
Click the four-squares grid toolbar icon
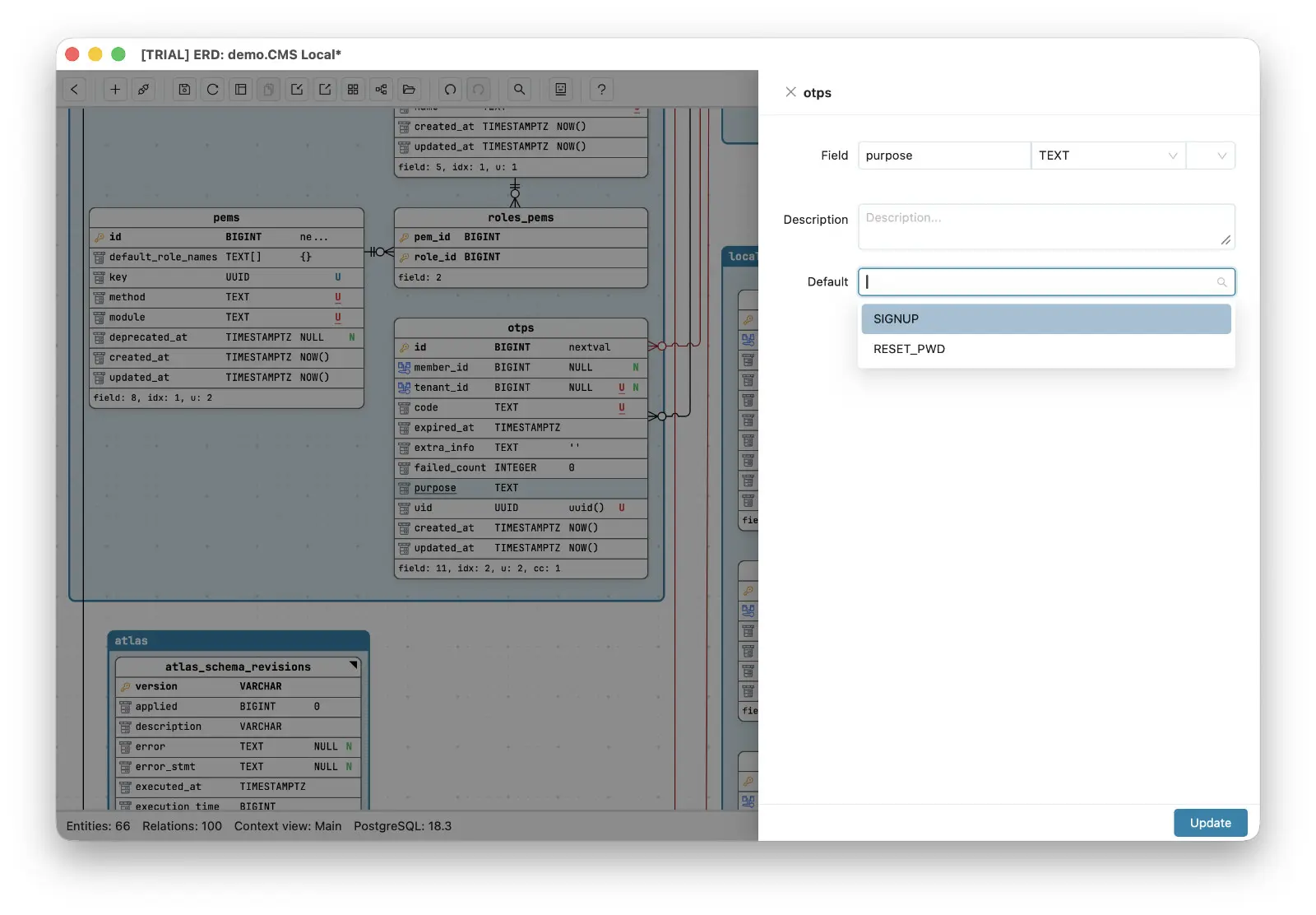(353, 90)
